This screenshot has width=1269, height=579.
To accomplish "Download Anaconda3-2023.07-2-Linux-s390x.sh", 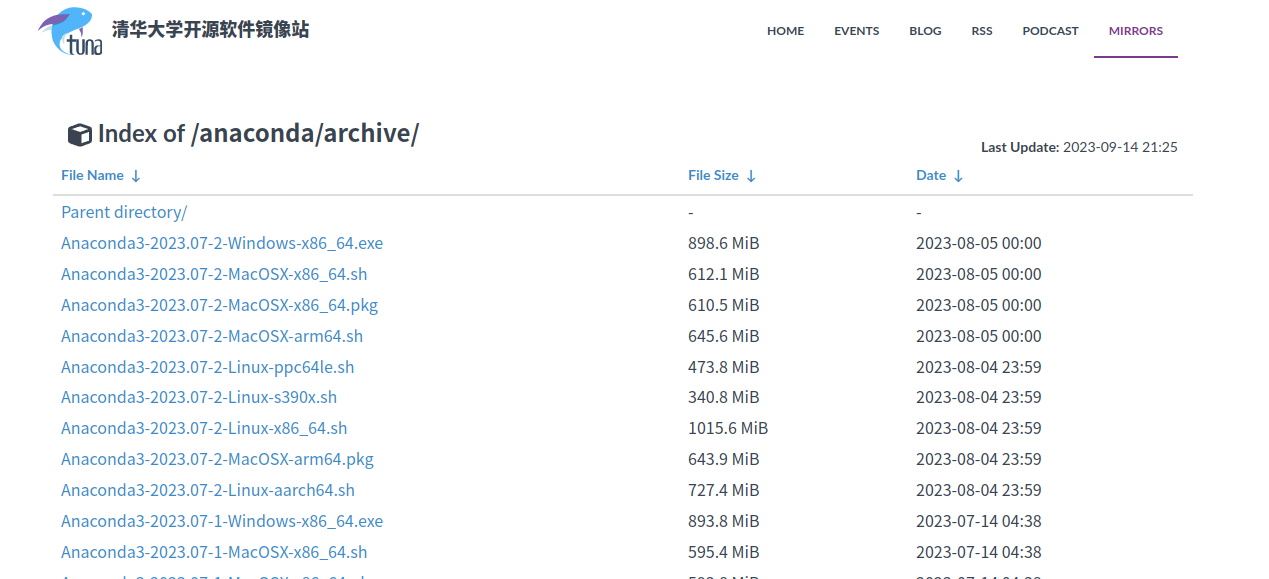I will (199, 397).
